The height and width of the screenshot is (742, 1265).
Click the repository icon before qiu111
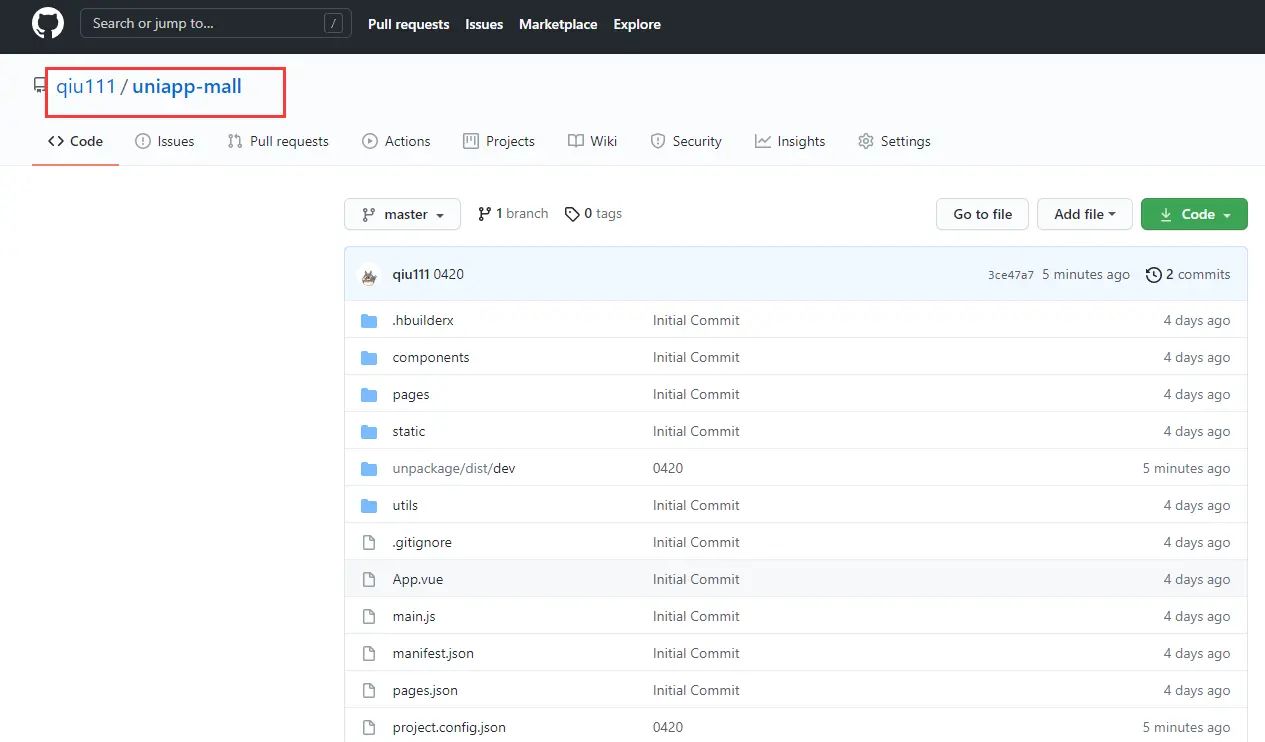click(x=40, y=86)
